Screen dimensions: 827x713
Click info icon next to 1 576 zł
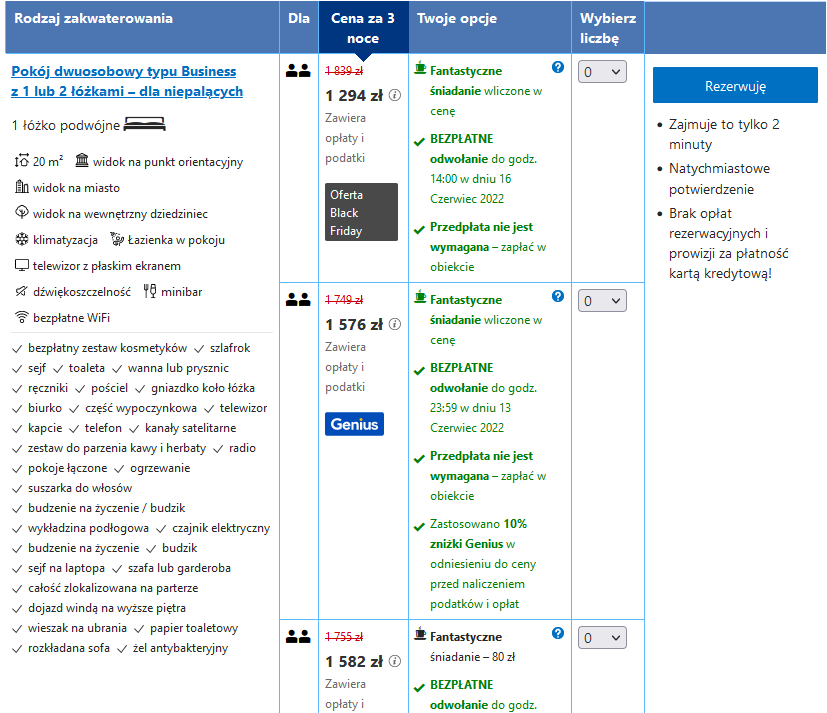tap(395, 324)
